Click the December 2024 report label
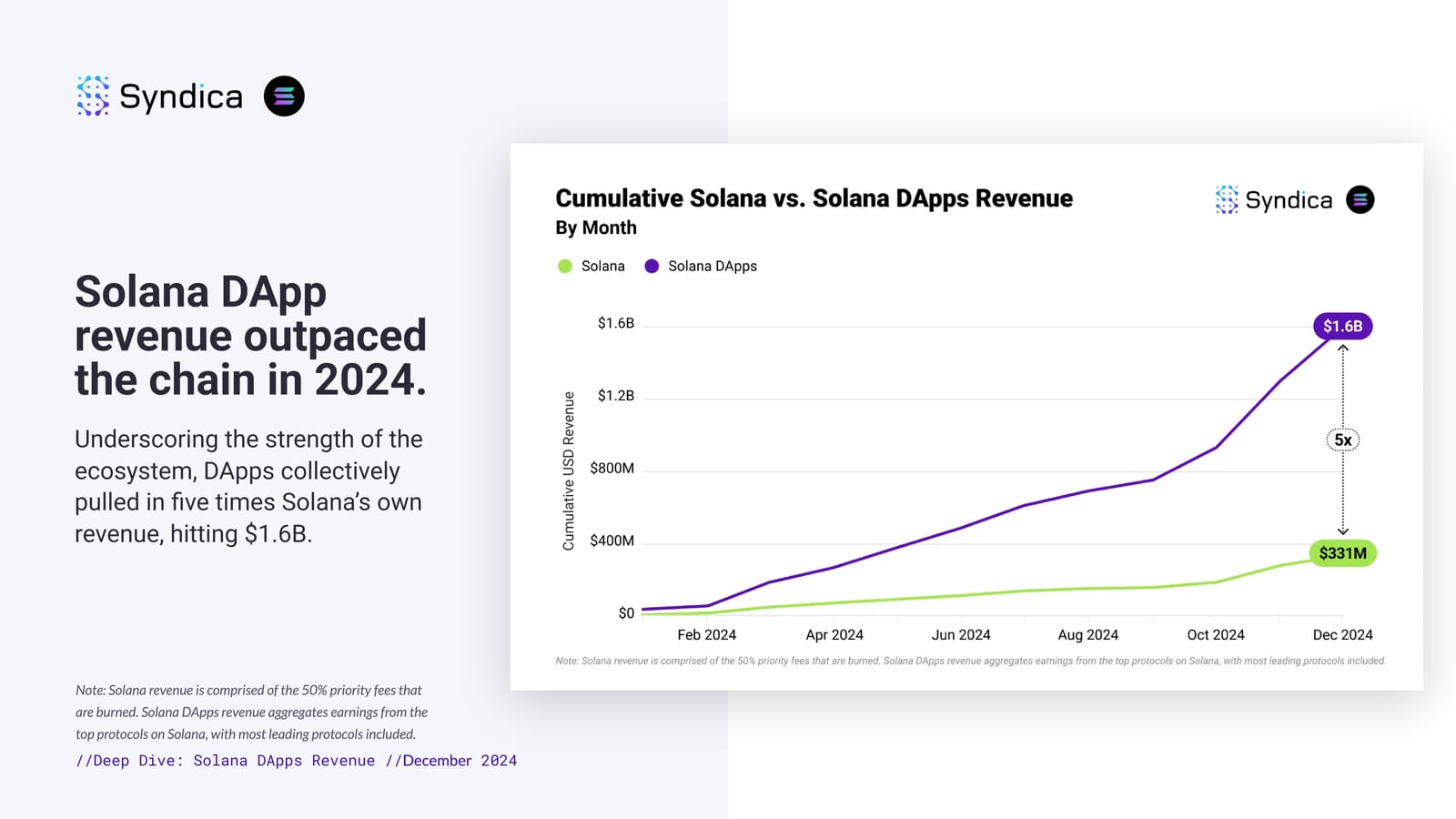Viewport: 1456px width, 819px height. tap(452, 760)
